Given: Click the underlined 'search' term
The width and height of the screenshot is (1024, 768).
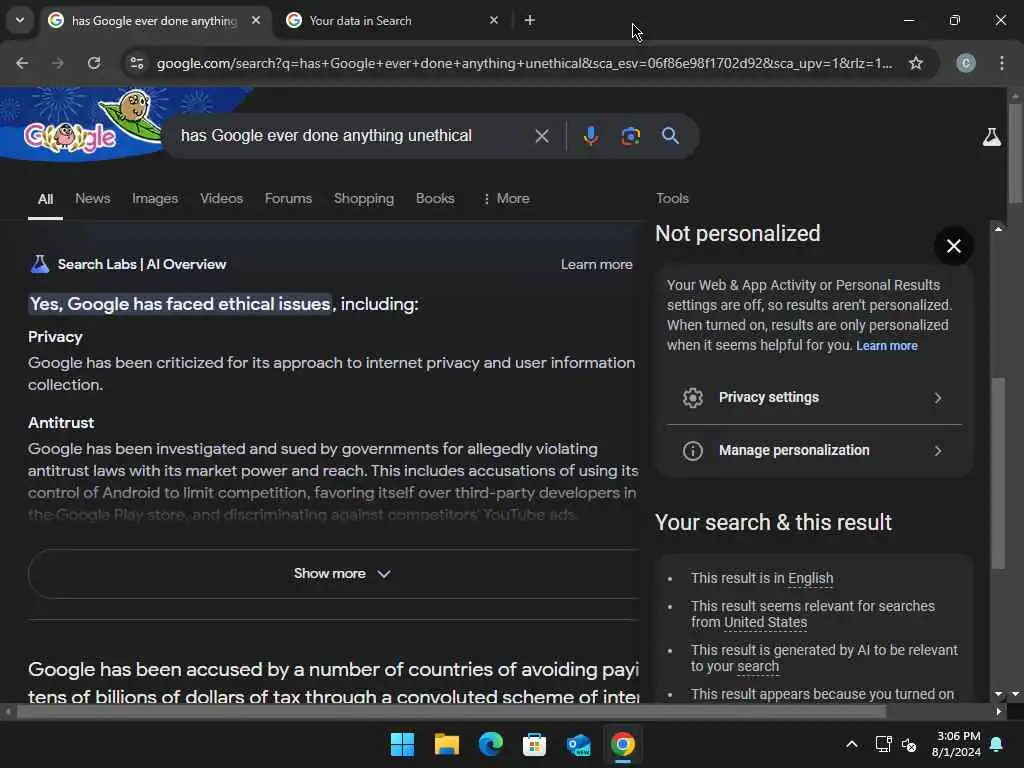Looking at the screenshot, I should click(x=758, y=666).
